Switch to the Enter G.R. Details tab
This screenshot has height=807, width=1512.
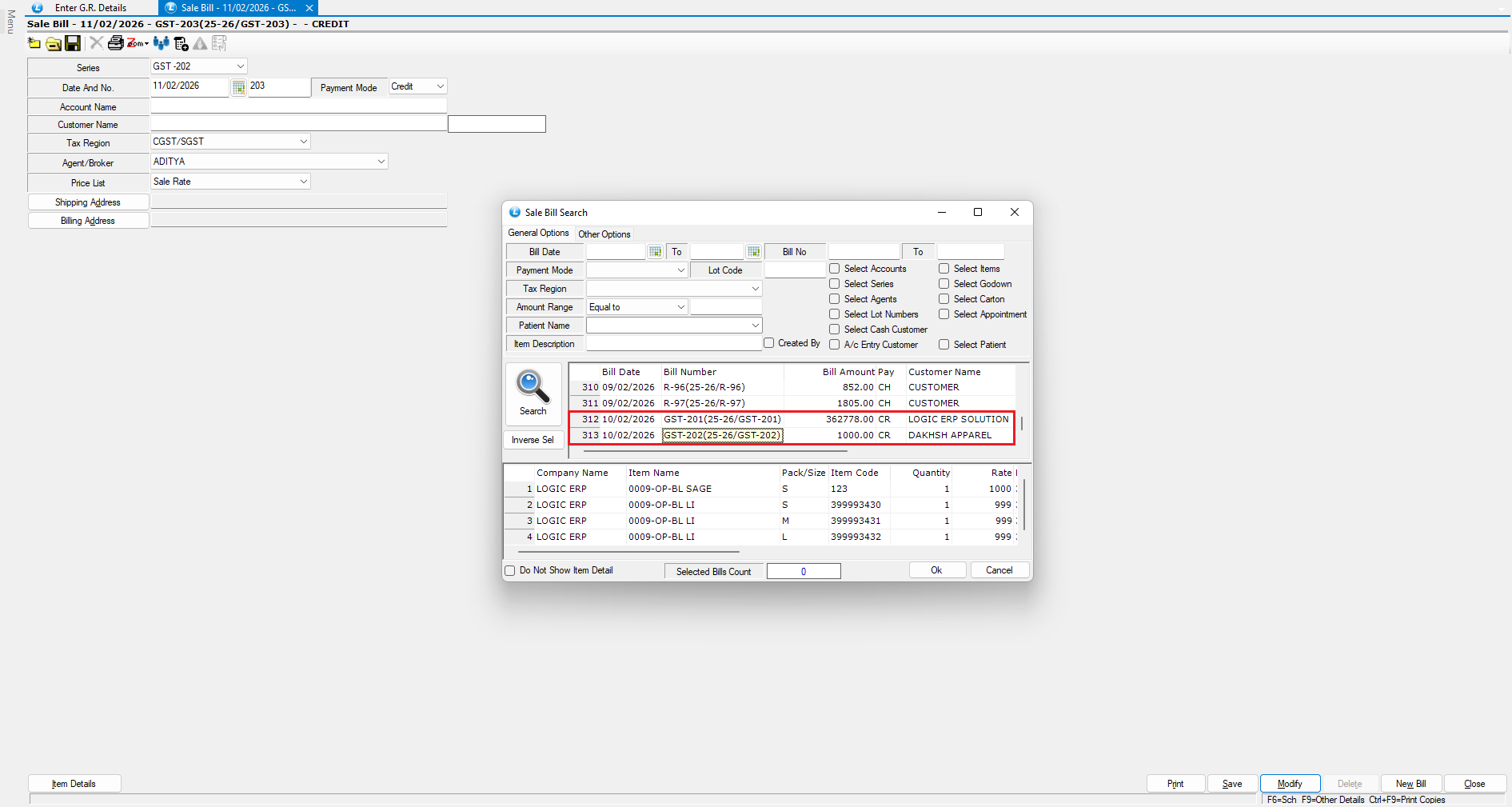tap(90, 8)
